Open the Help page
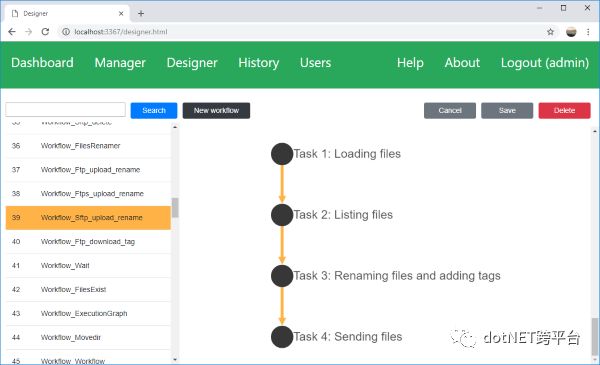This screenshot has width=600, height=365. pyautogui.click(x=410, y=63)
